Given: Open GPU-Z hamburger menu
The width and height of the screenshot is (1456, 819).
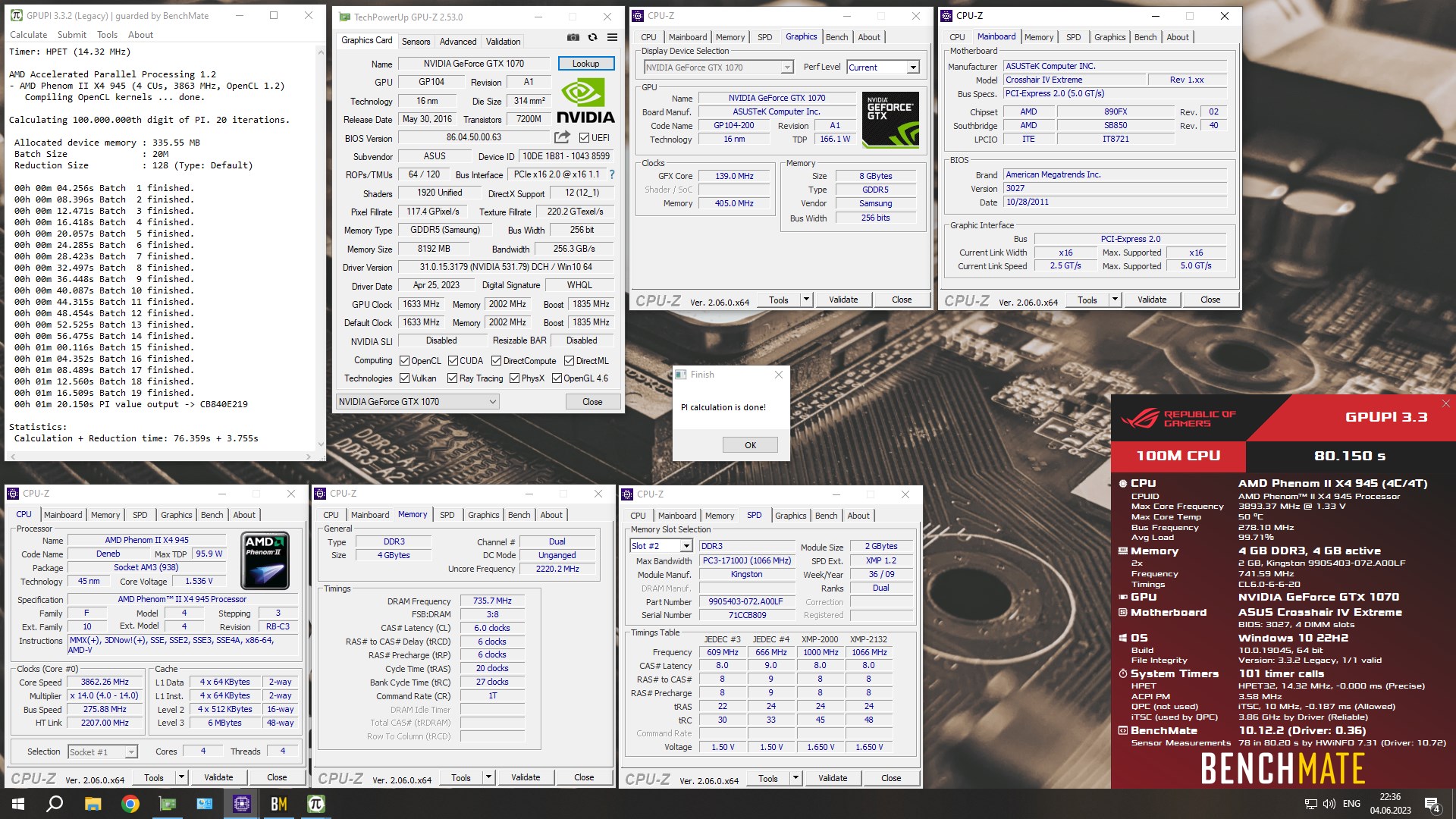Looking at the screenshot, I should pyautogui.click(x=612, y=37).
